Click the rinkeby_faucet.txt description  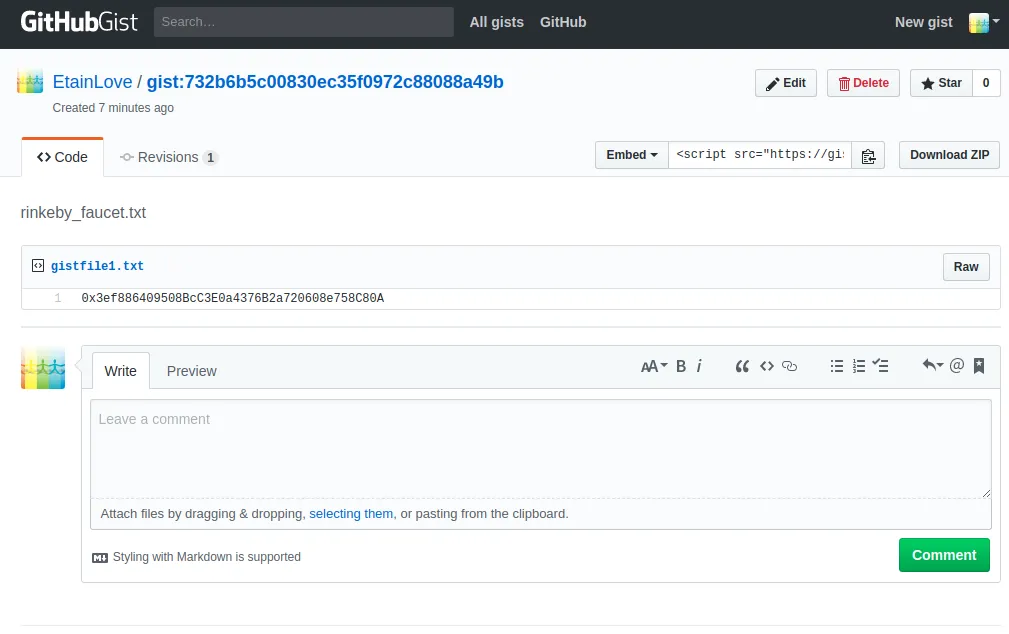(83, 212)
